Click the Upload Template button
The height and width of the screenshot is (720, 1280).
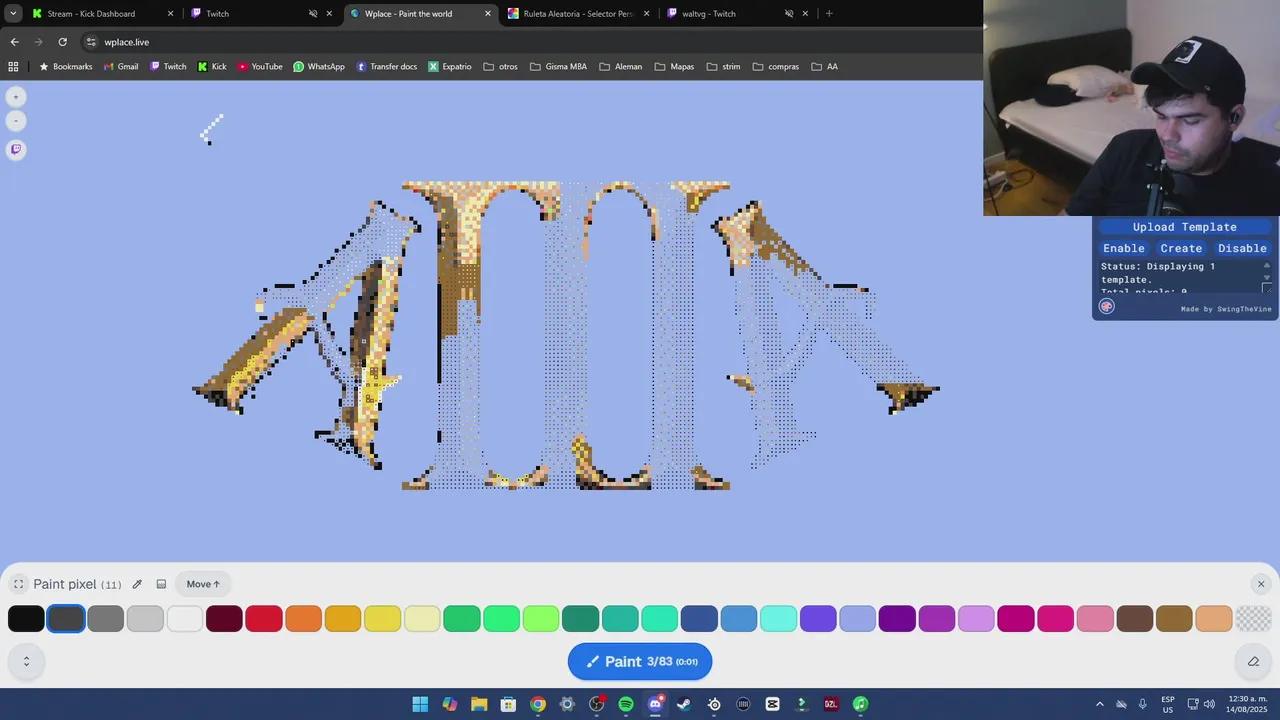tap(1184, 227)
